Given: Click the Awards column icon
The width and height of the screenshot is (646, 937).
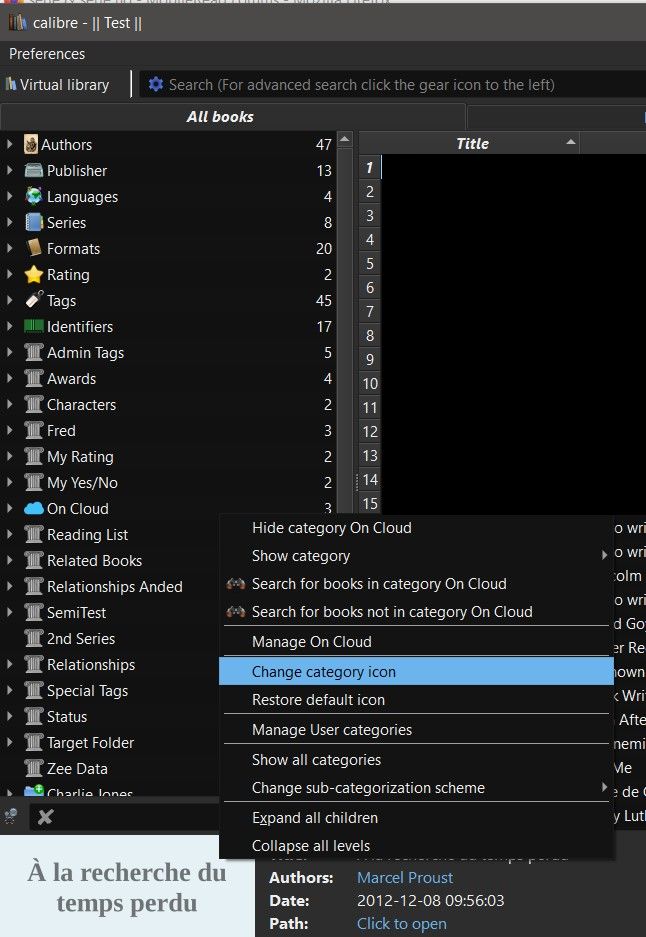Looking at the screenshot, I should [33, 379].
